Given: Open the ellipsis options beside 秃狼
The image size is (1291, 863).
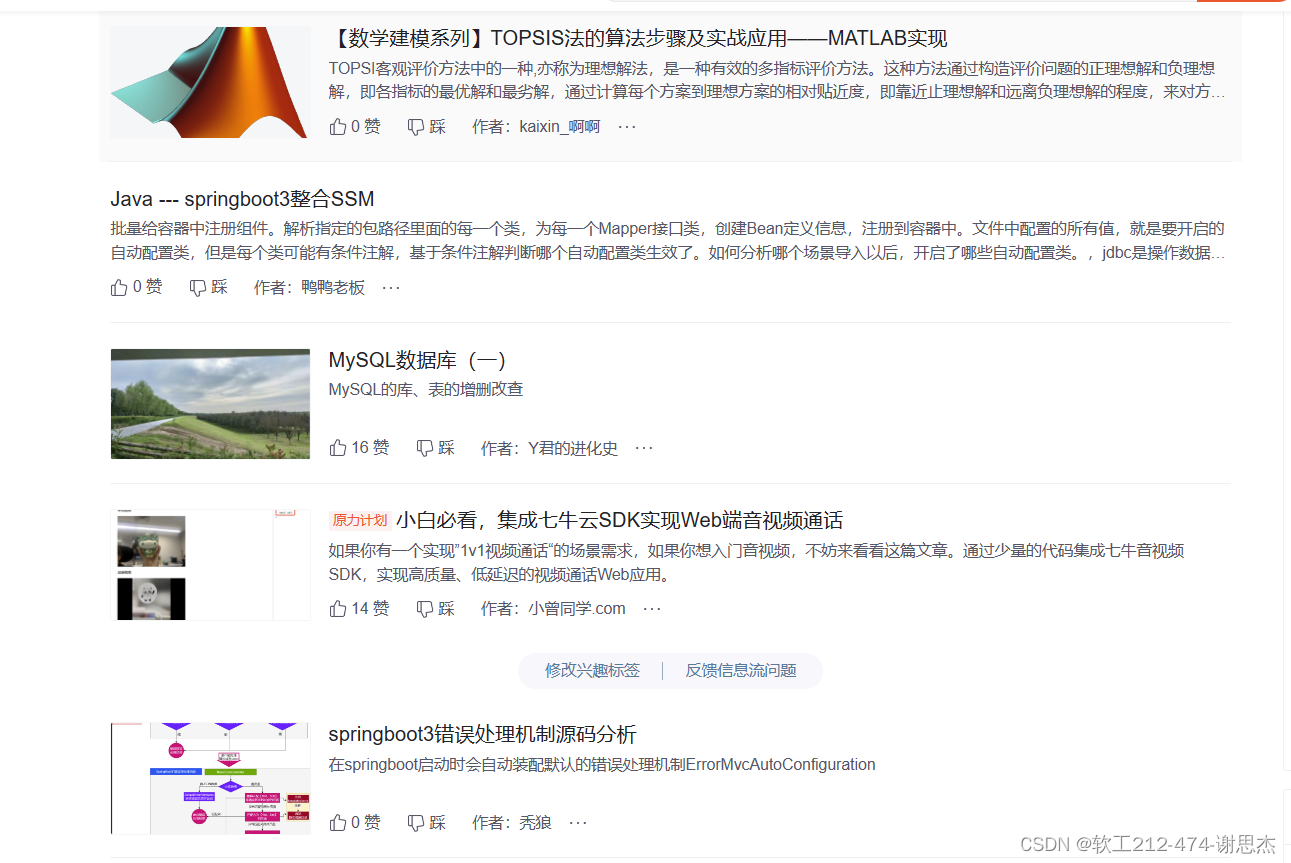Looking at the screenshot, I should click(x=578, y=821).
